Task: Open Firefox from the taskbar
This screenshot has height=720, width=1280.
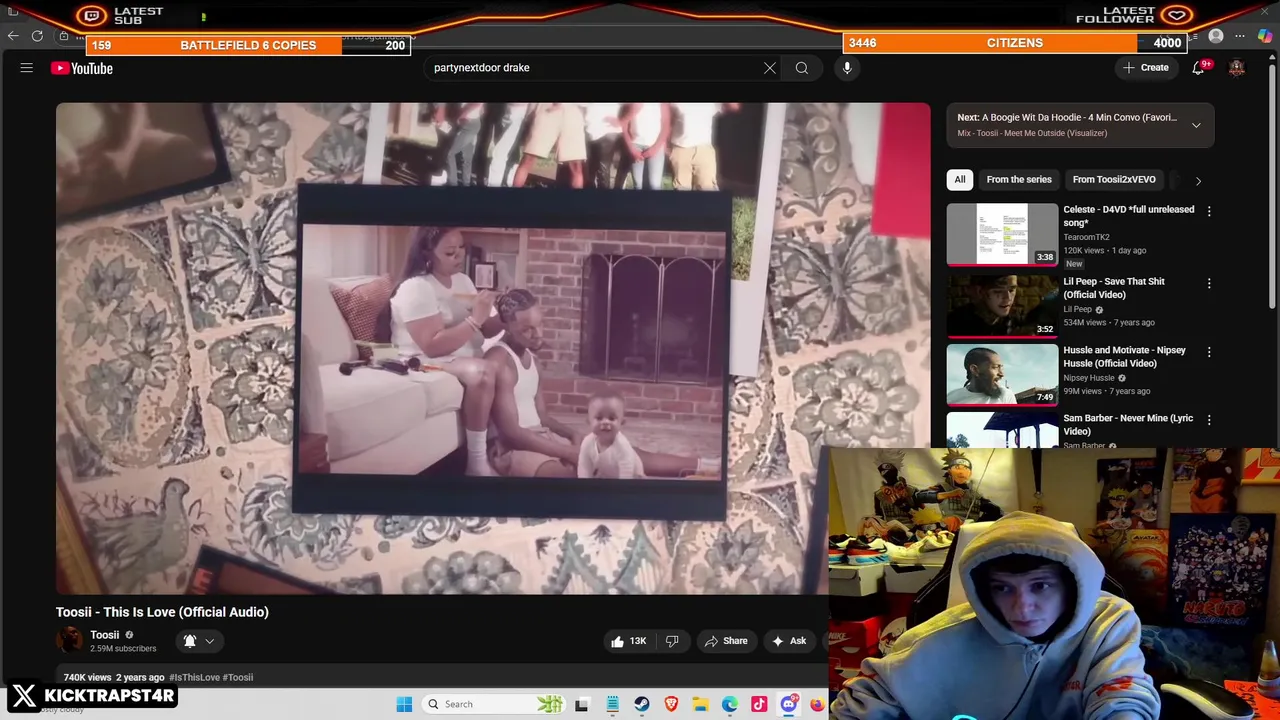Action: click(817, 704)
